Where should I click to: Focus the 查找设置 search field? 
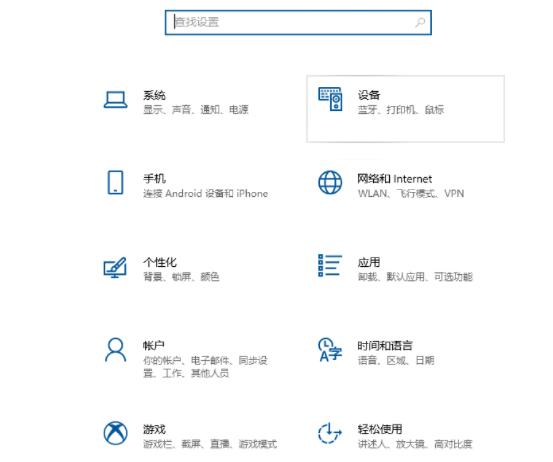tap(298, 23)
